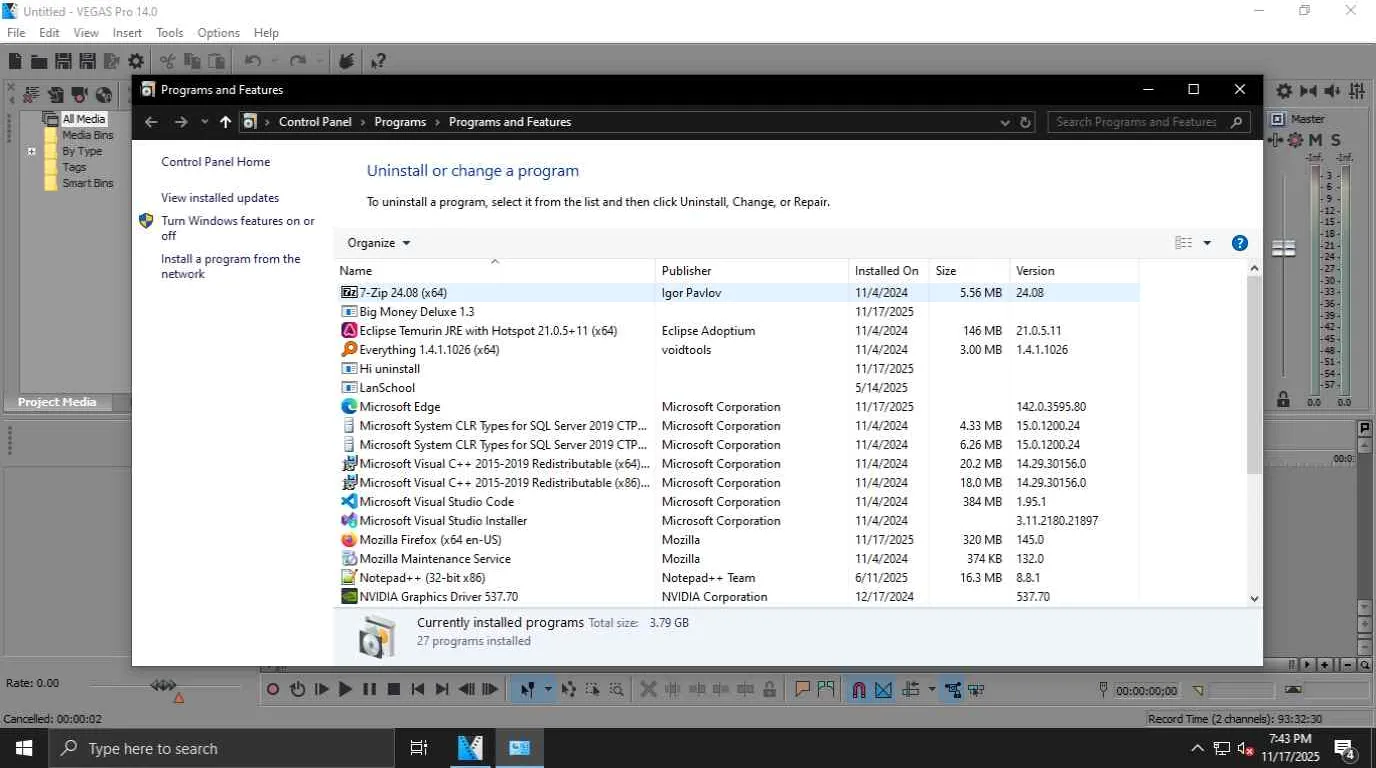Select the Media Bins folder in Project Media

(x=88, y=135)
